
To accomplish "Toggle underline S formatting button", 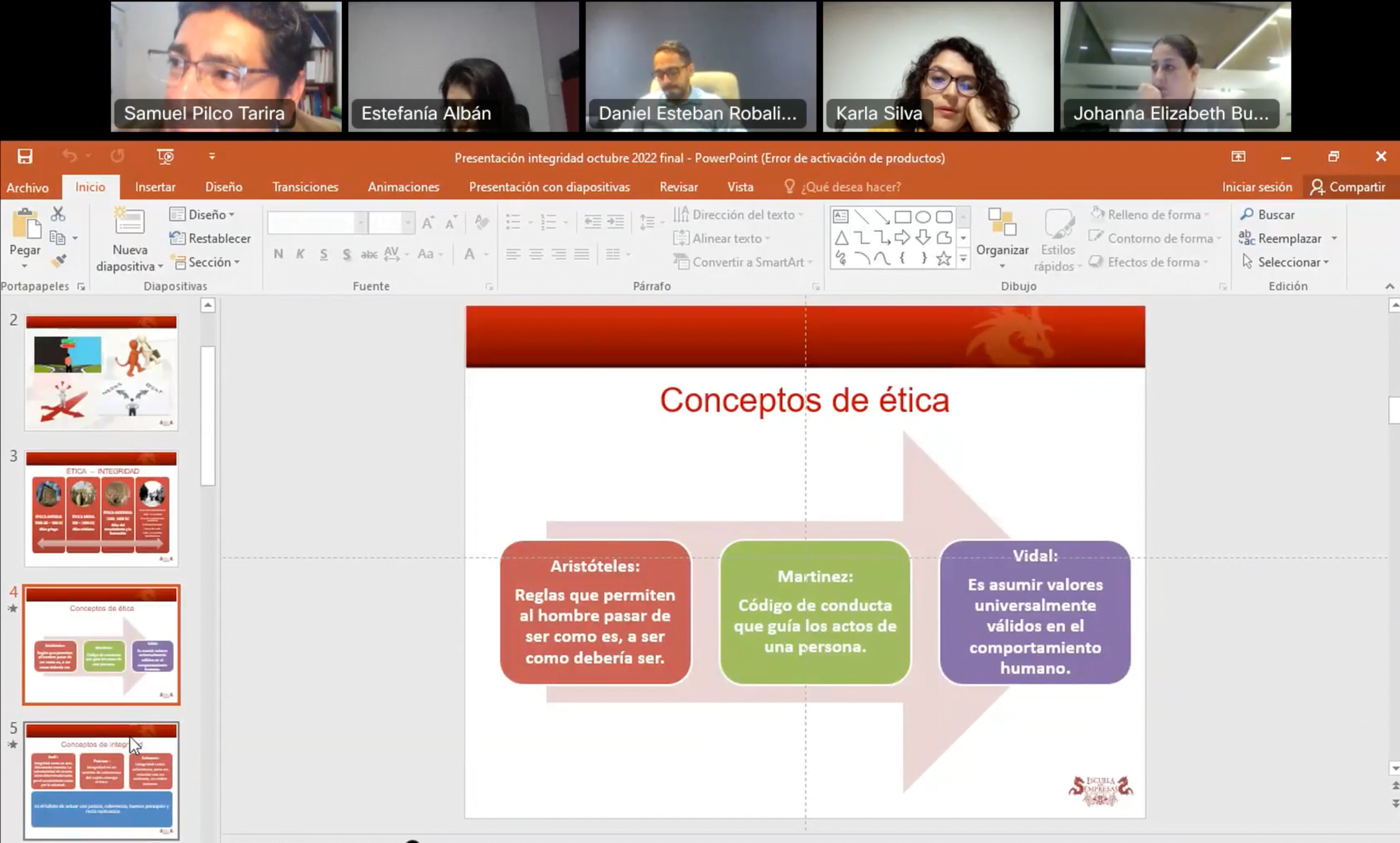I will (x=323, y=254).
